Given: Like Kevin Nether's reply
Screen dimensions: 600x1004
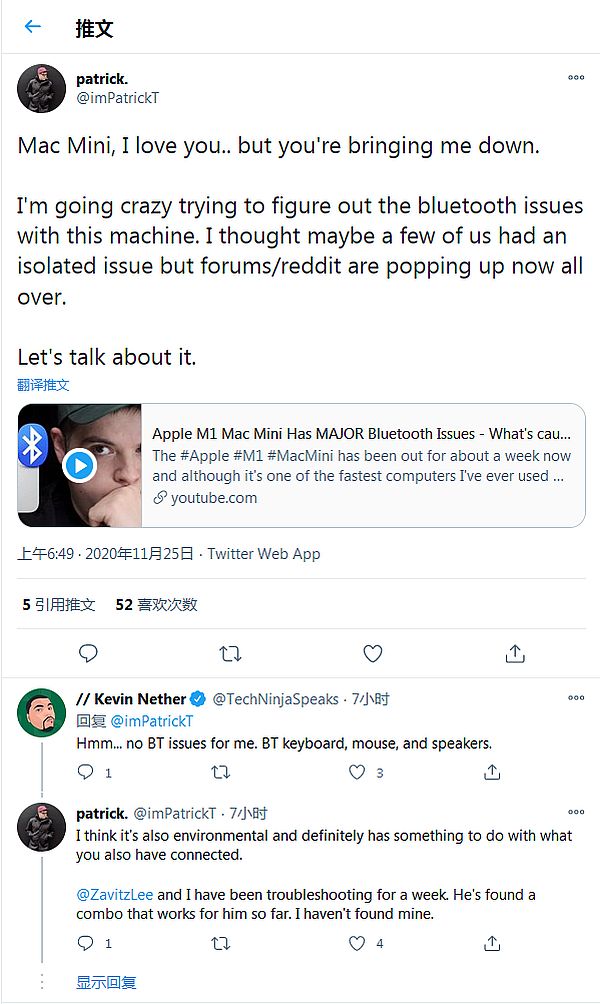Looking at the screenshot, I should point(357,772).
